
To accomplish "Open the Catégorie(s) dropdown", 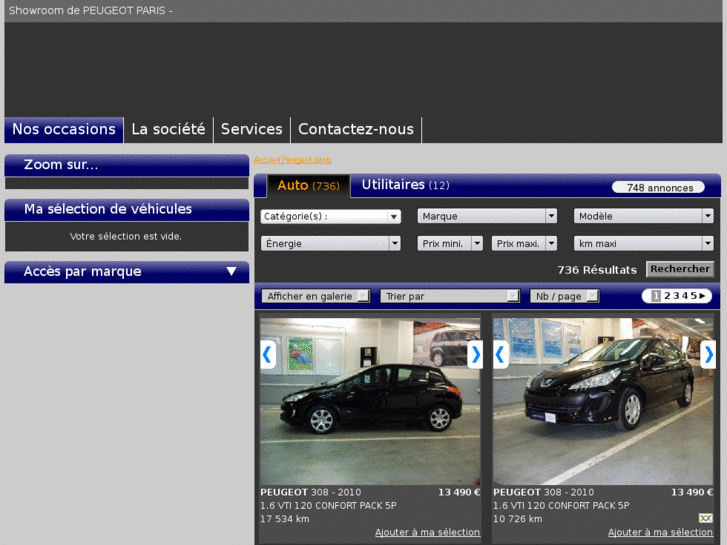I will point(331,217).
